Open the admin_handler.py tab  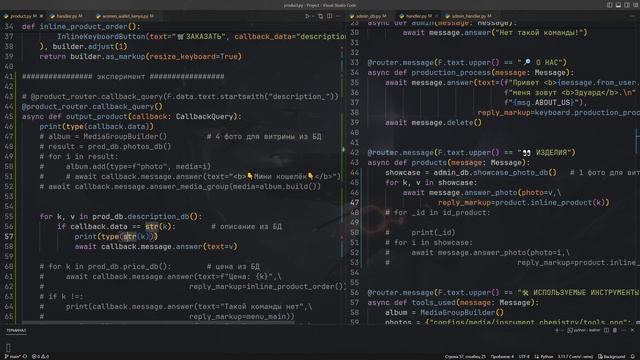(x=469, y=16)
